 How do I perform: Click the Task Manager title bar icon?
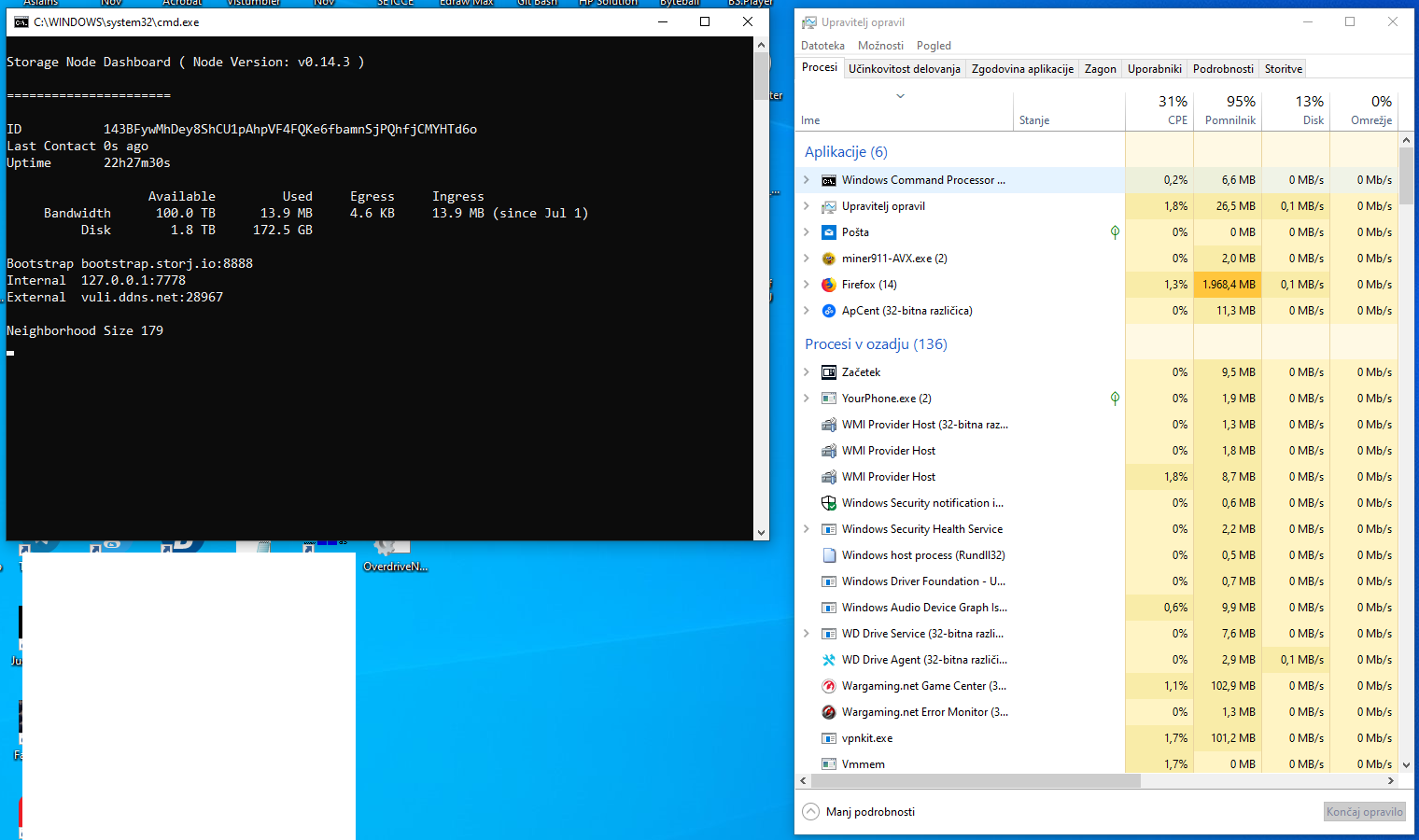(x=808, y=22)
